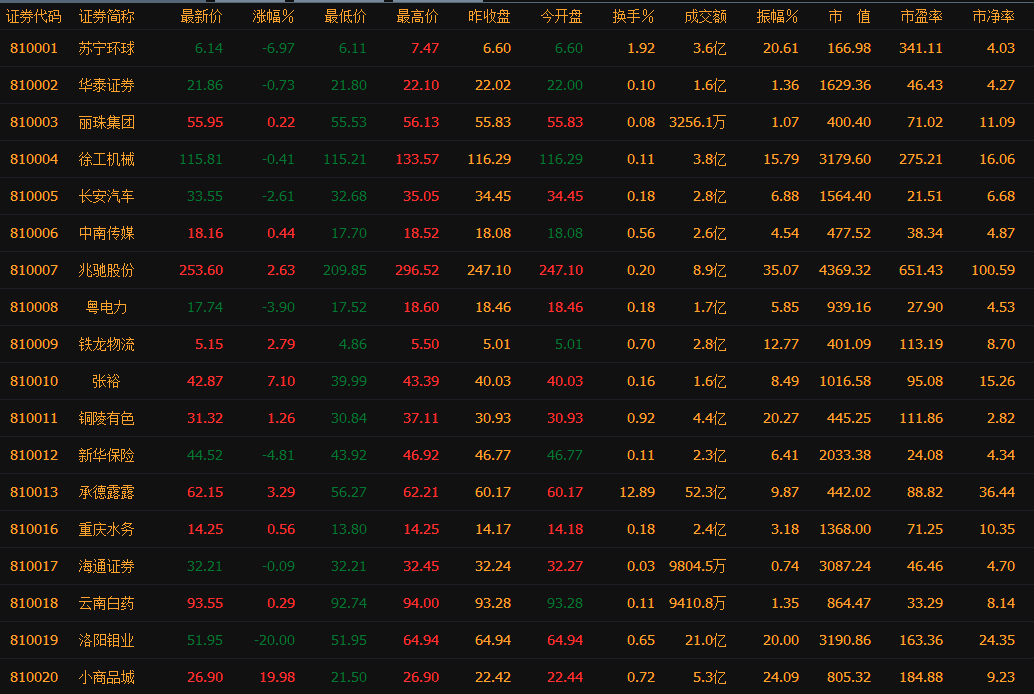Select 兆驰股份 in the list
The image size is (1034, 694).
106,270
